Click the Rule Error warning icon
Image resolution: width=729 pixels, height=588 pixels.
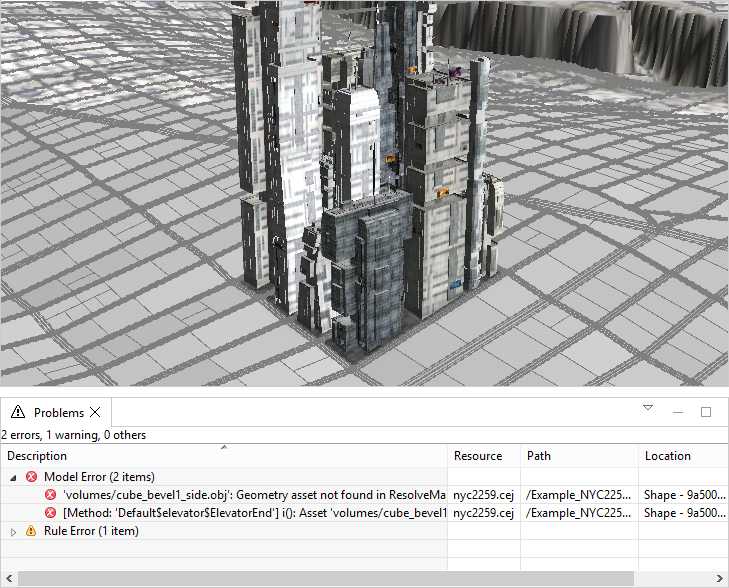[x=31, y=532]
